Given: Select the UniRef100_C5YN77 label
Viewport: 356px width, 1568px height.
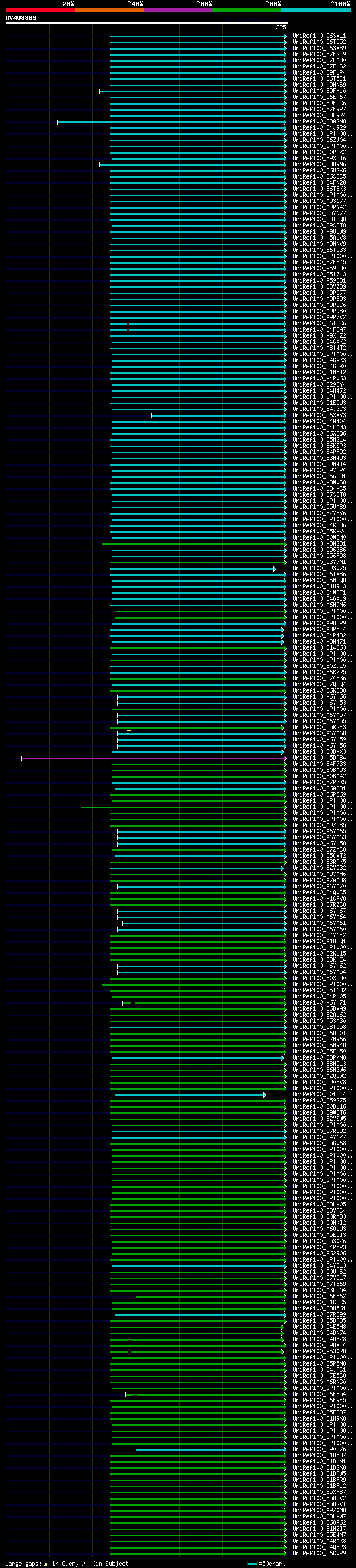Looking at the screenshot, I should coord(319,213).
